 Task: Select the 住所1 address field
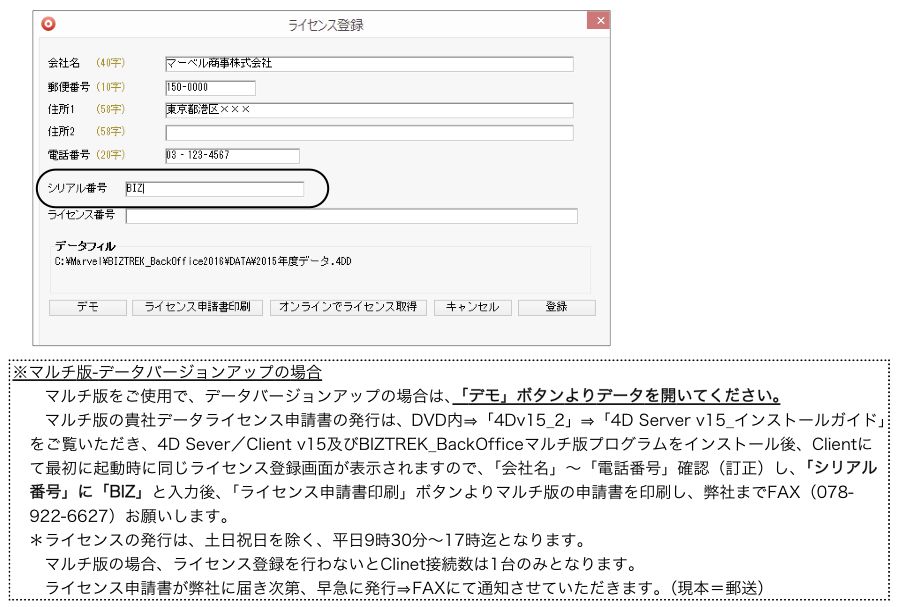(369, 110)
